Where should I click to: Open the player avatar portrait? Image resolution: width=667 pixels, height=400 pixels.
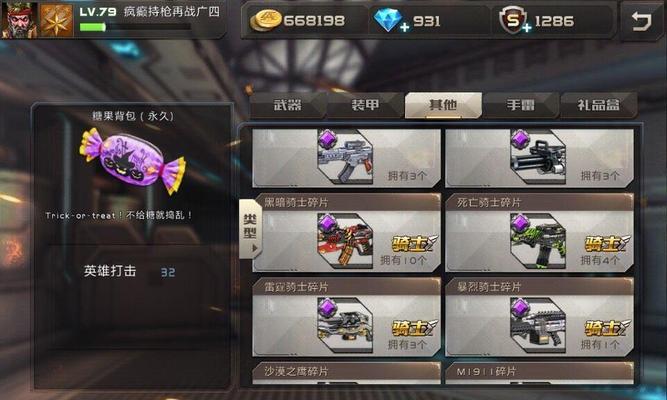18,19
